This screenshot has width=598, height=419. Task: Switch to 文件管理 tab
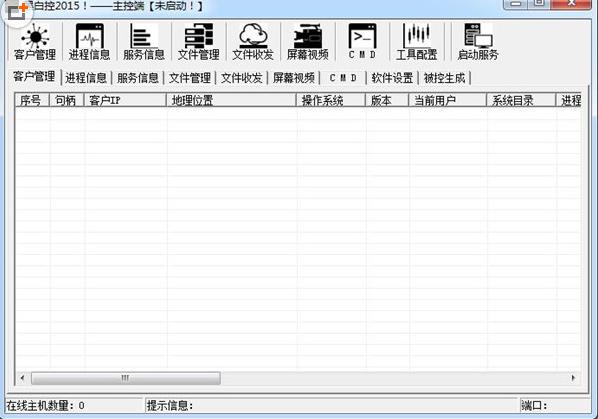(x=190, y=78)
